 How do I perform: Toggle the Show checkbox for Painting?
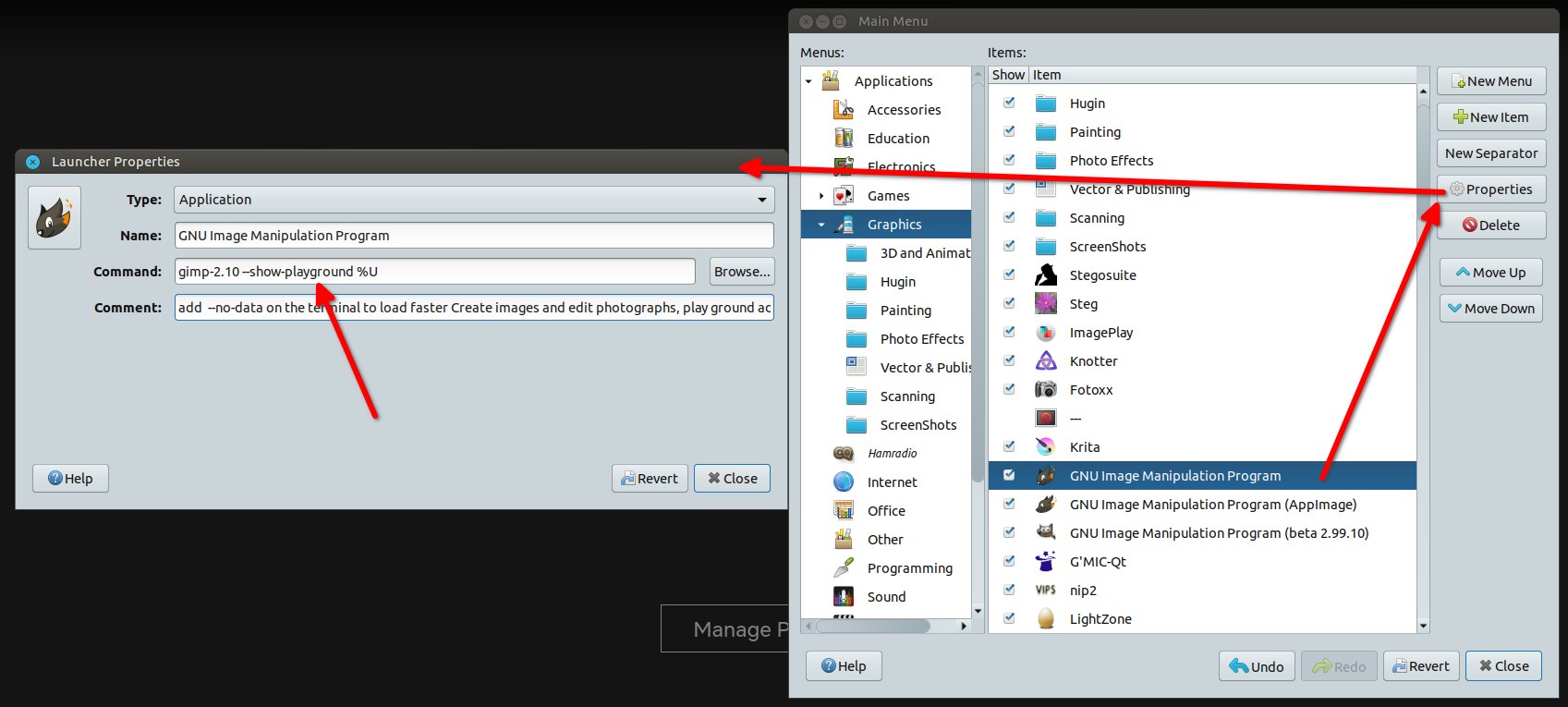point(1009,131)
